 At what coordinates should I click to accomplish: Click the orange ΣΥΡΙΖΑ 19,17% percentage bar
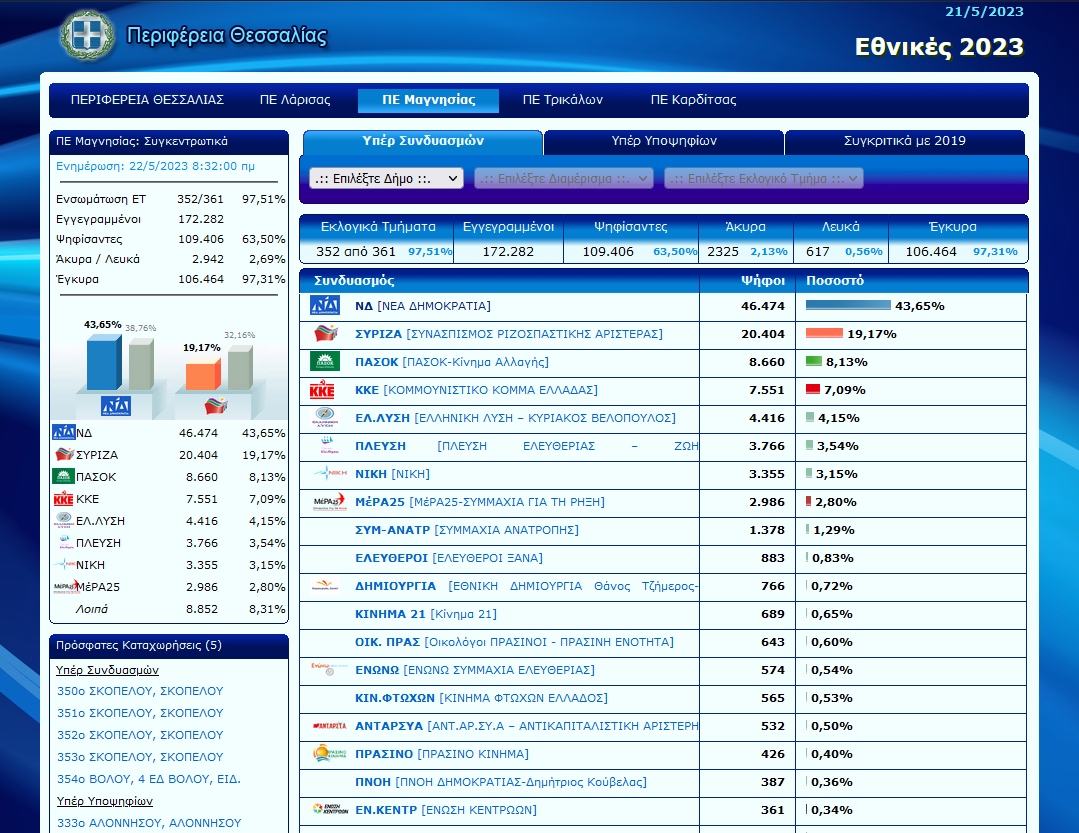coord(824,333)
